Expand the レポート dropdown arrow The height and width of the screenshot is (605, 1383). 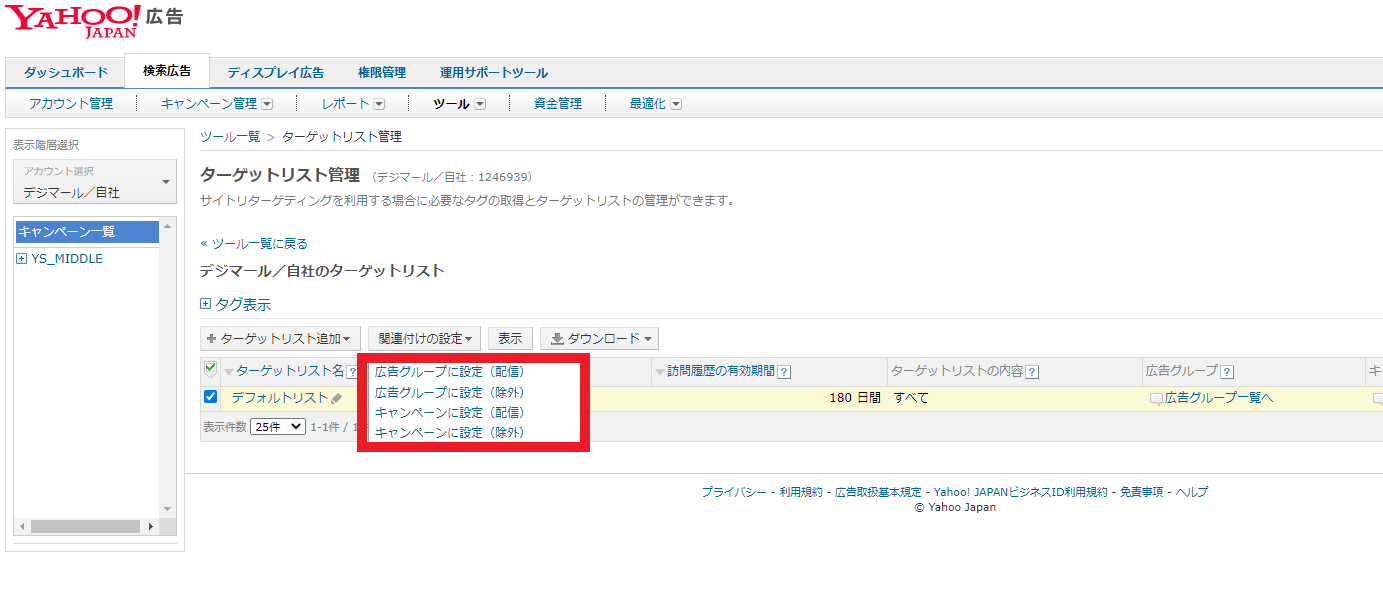tap(379, 104)
